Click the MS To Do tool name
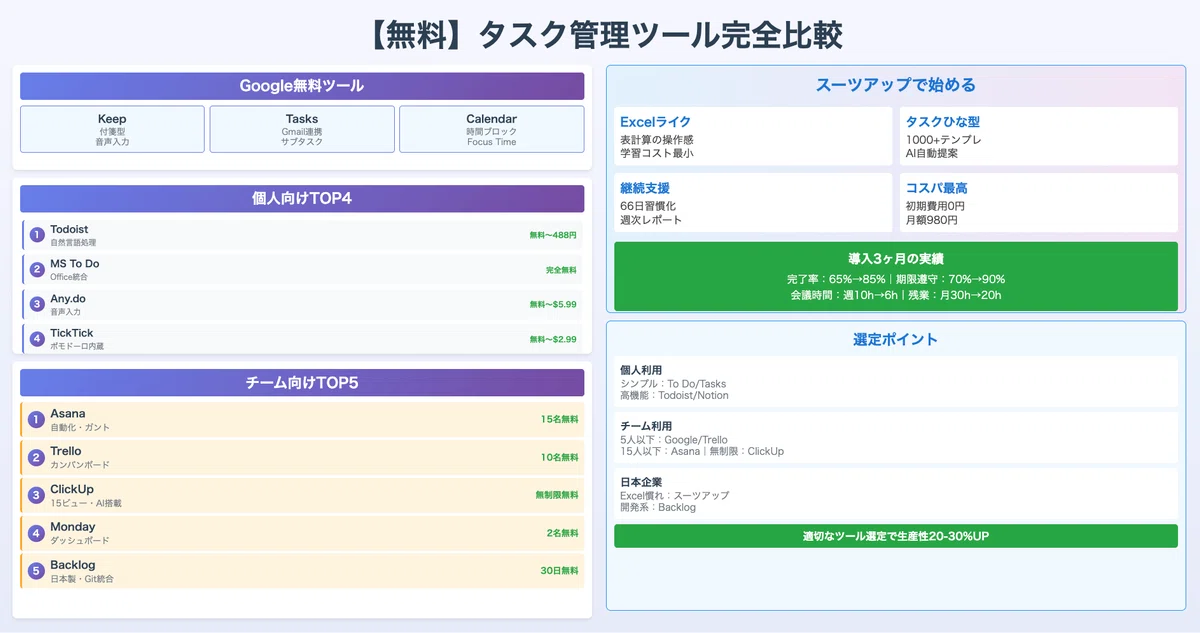 tap(75, 264)
